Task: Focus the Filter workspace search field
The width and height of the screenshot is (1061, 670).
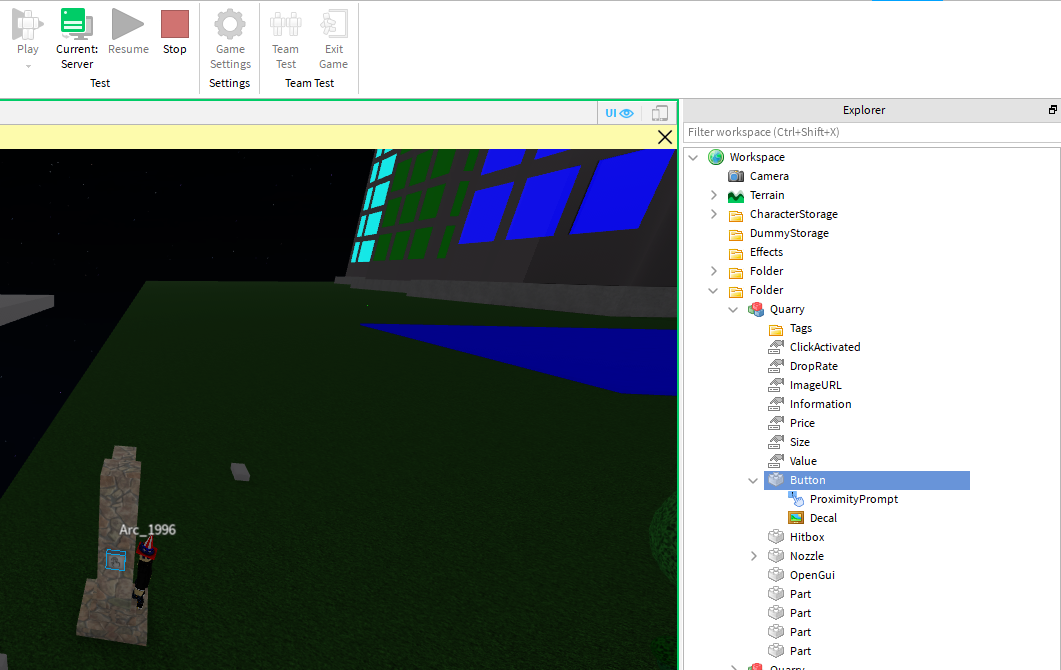Action: 872,132
